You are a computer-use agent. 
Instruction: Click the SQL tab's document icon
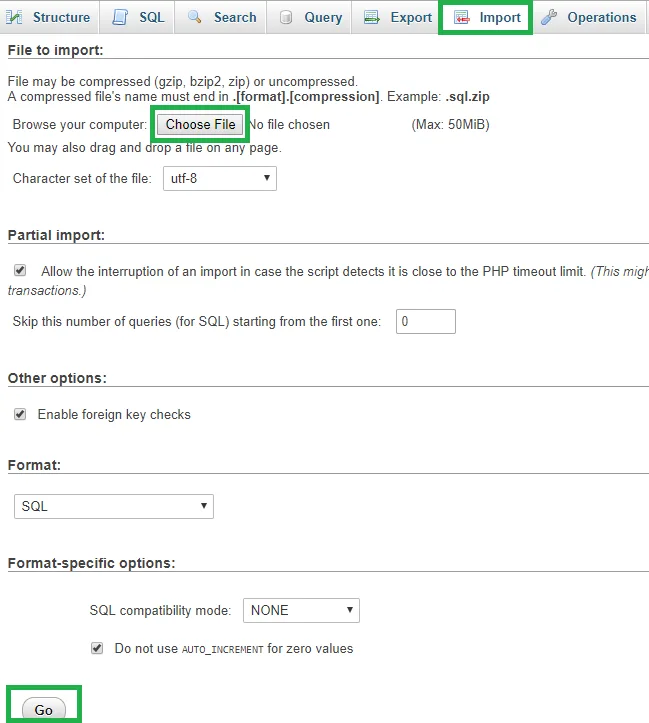point(120,17)
